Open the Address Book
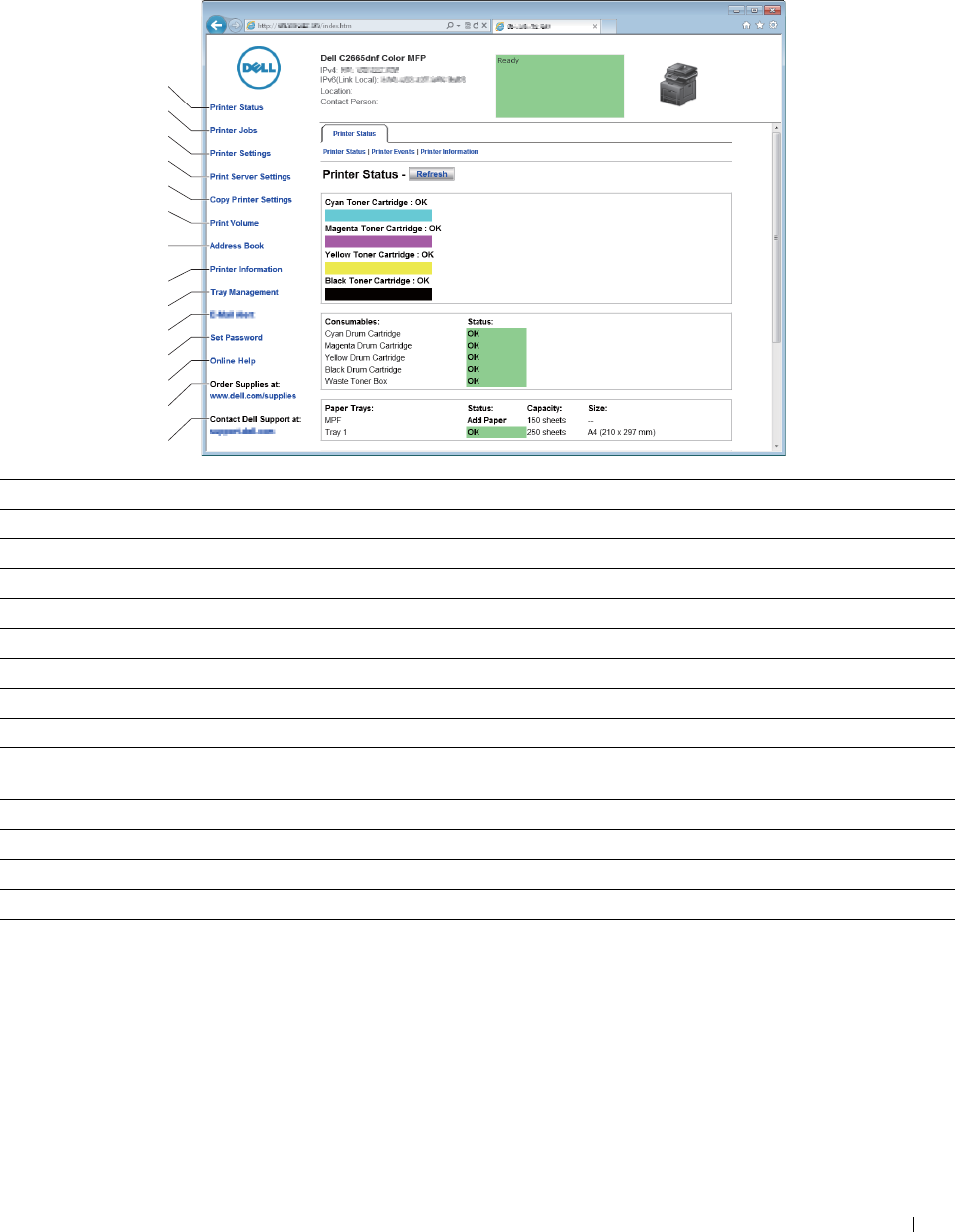Image resolution: width=955 pixels, height=1232 pixels. 237,246
